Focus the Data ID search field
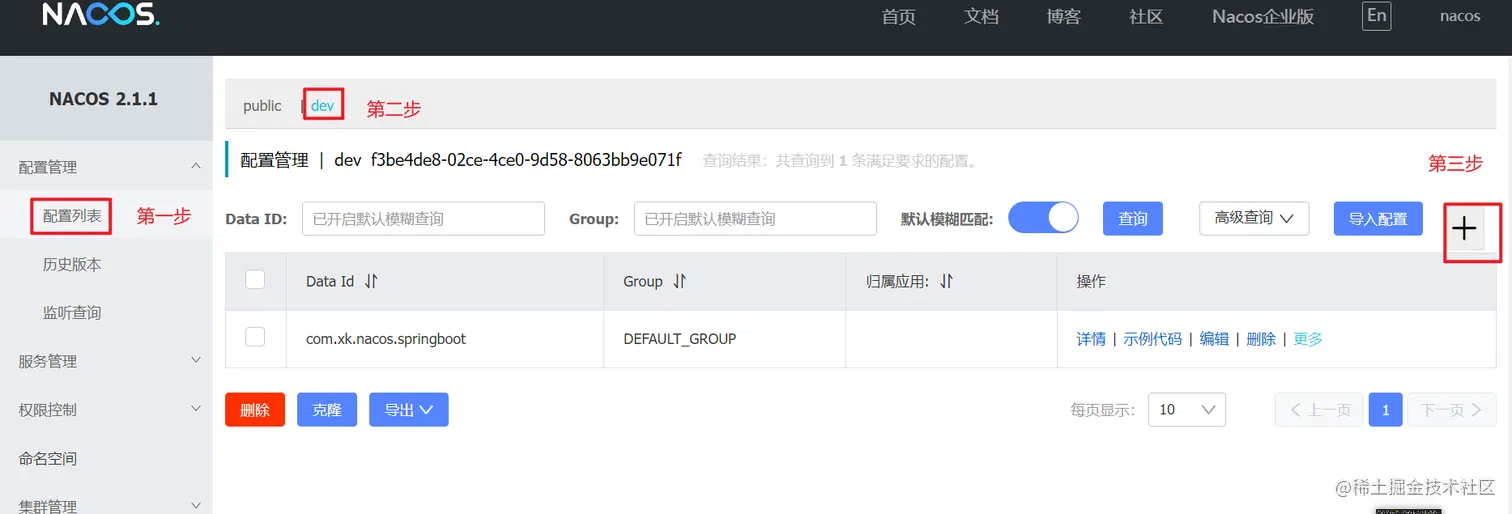 point(423,218)
